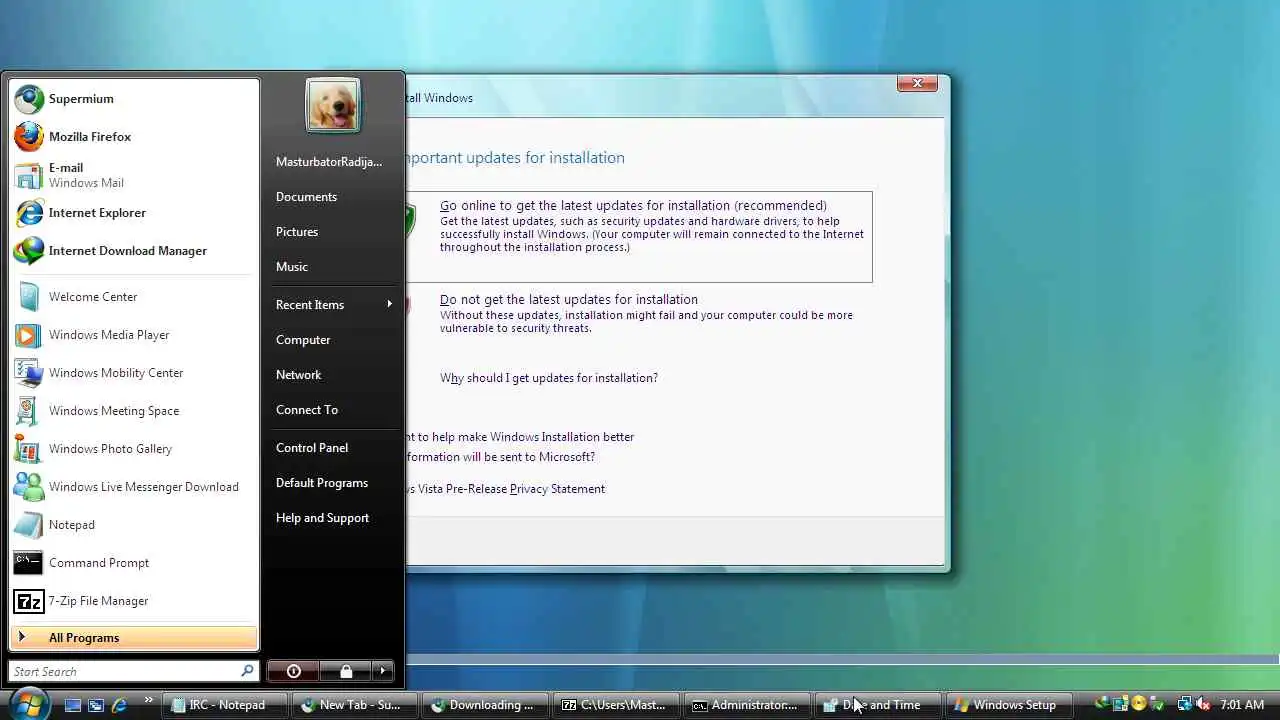Launch Supermium from the Start menu

[x=134, y=99]
